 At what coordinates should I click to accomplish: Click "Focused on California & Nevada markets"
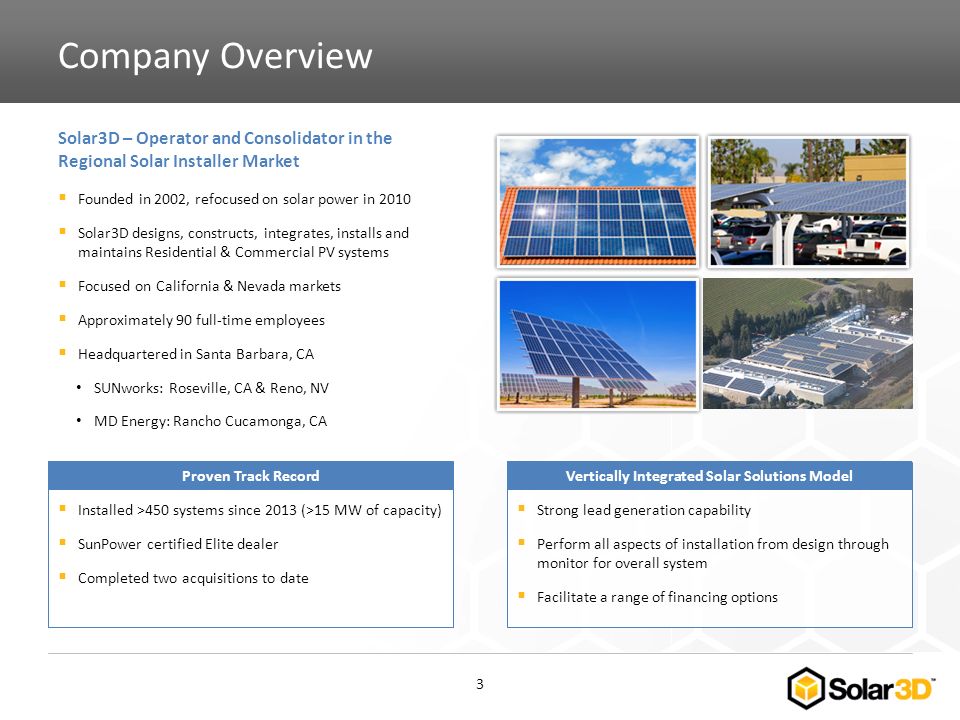coord(209,286)
